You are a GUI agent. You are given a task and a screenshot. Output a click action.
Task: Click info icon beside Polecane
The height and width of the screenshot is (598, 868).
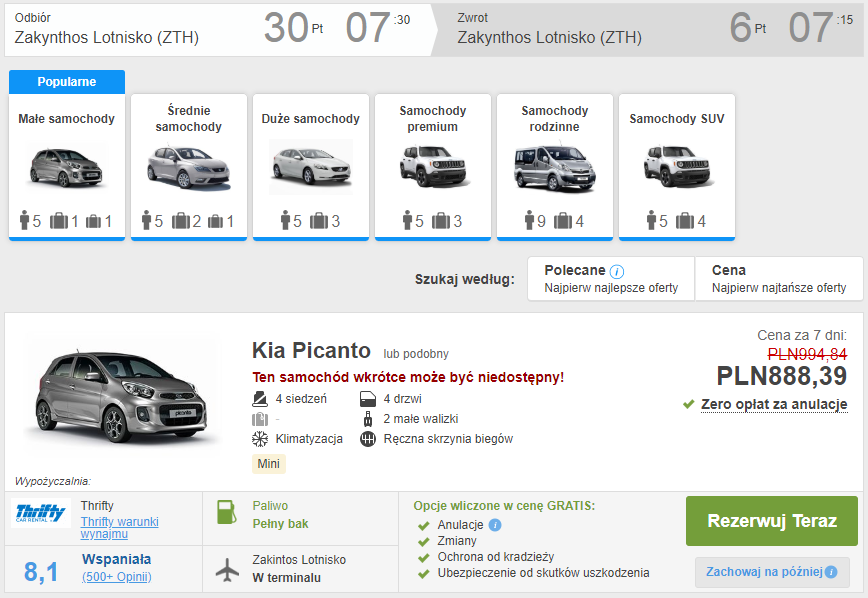[x=617, y=271]
